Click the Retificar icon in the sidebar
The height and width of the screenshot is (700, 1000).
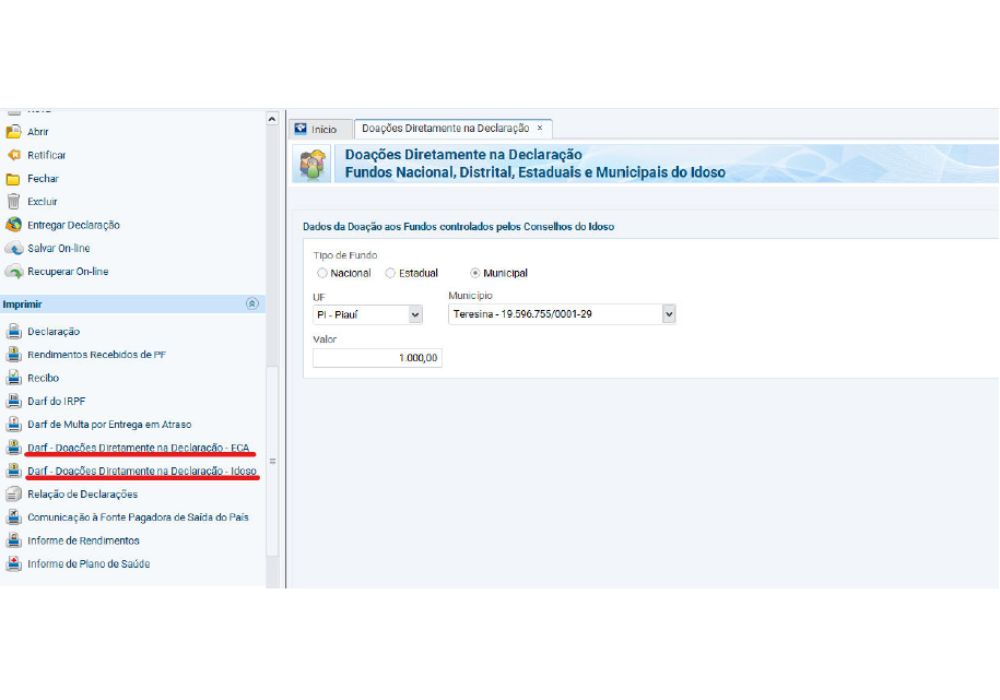coord(13,155)
